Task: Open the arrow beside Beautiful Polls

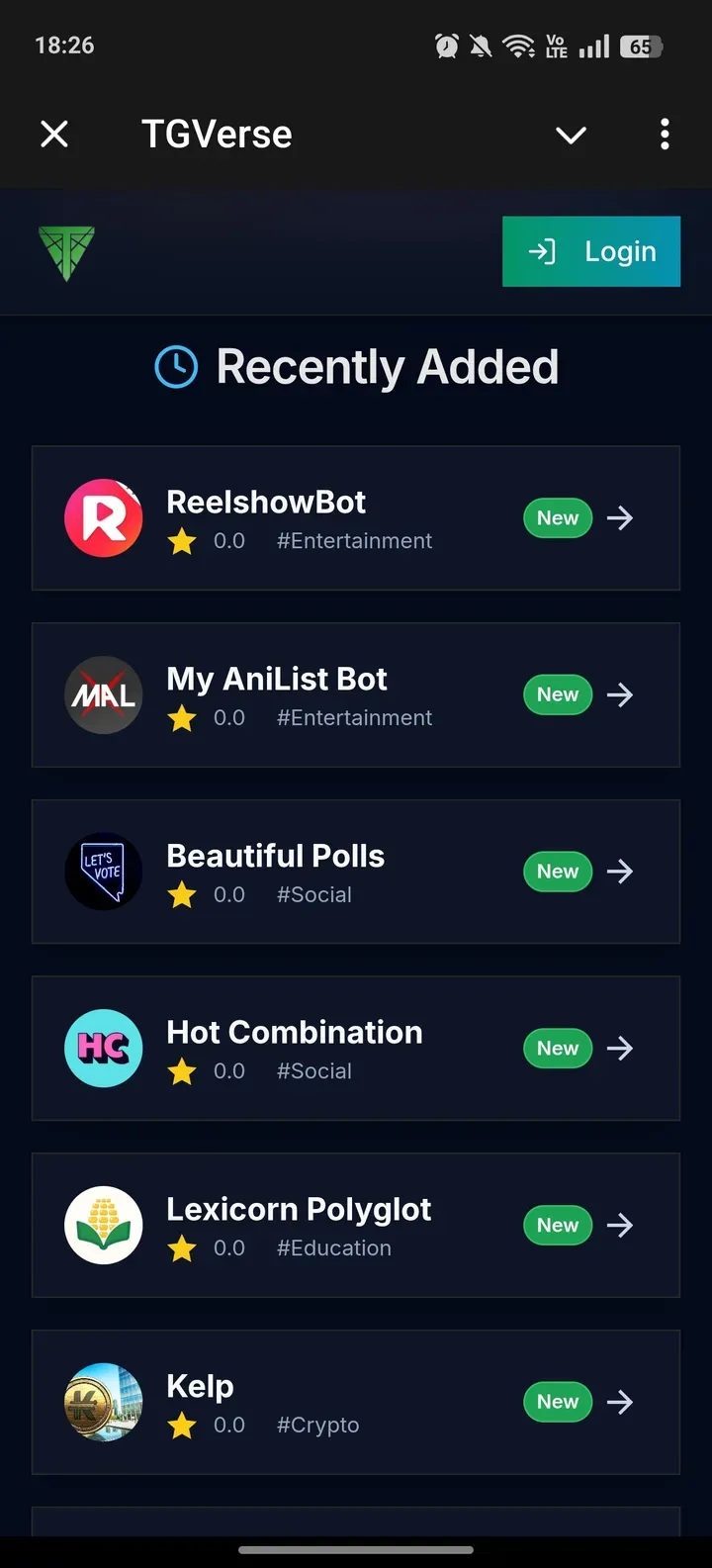Action: pos(621,871)
